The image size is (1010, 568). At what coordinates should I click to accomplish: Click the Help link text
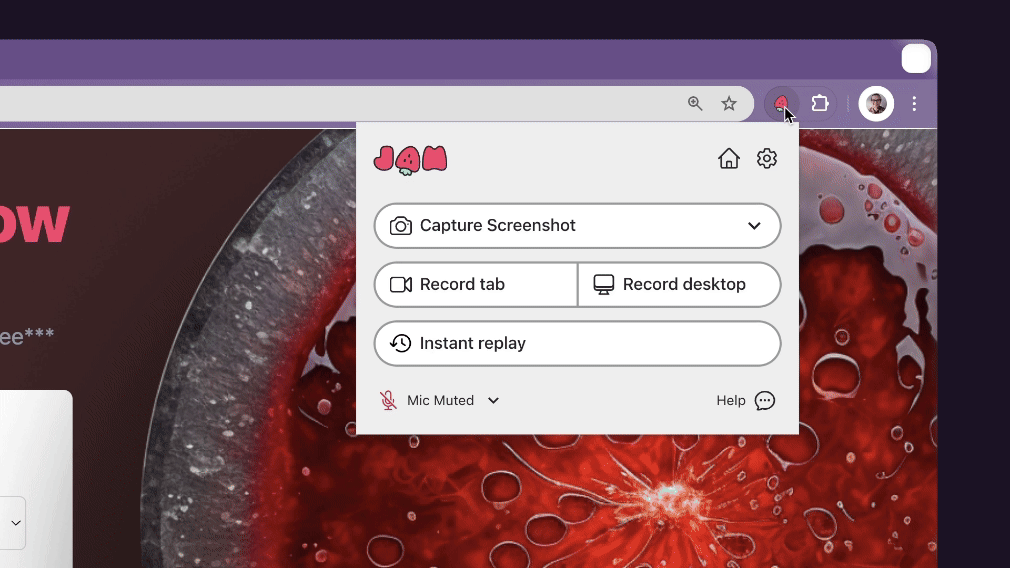click(x=730, y=401)
